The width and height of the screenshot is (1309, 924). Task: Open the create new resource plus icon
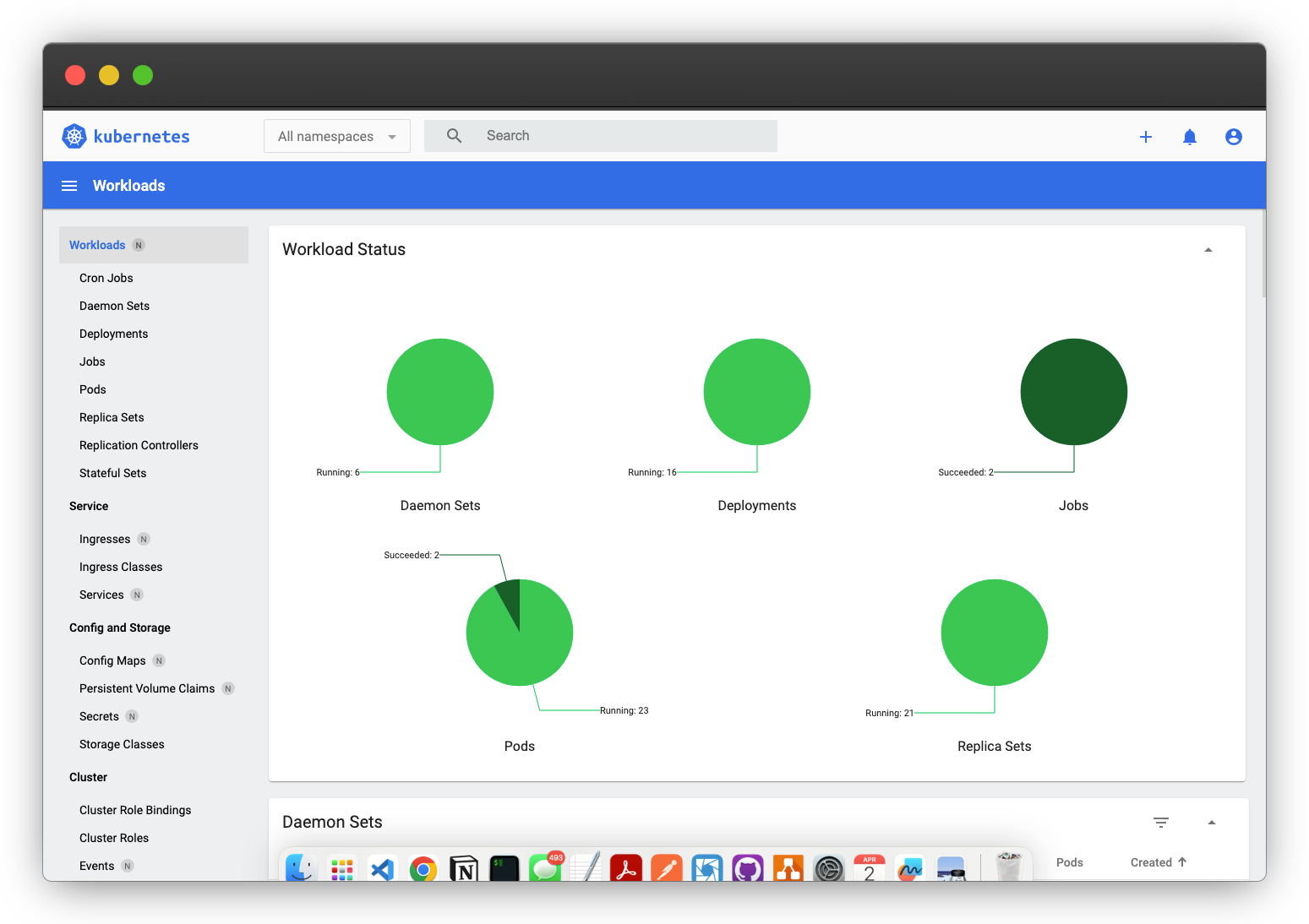pos(1146,136)
